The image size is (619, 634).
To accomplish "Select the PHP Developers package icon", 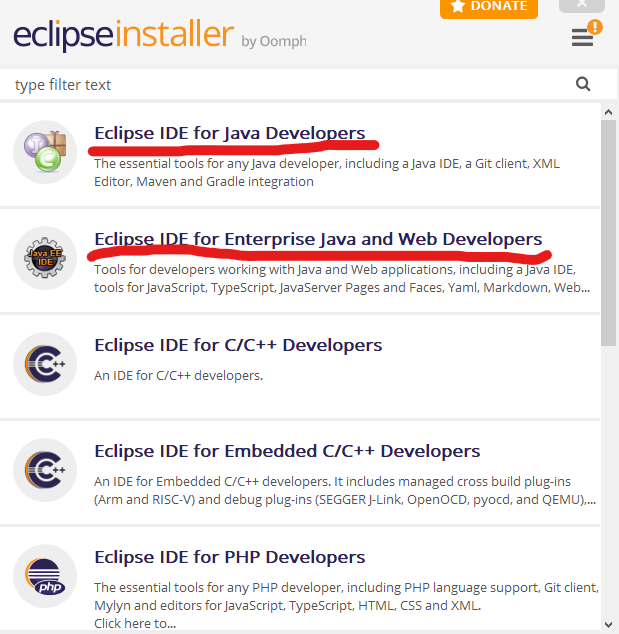I will (45, 576).
